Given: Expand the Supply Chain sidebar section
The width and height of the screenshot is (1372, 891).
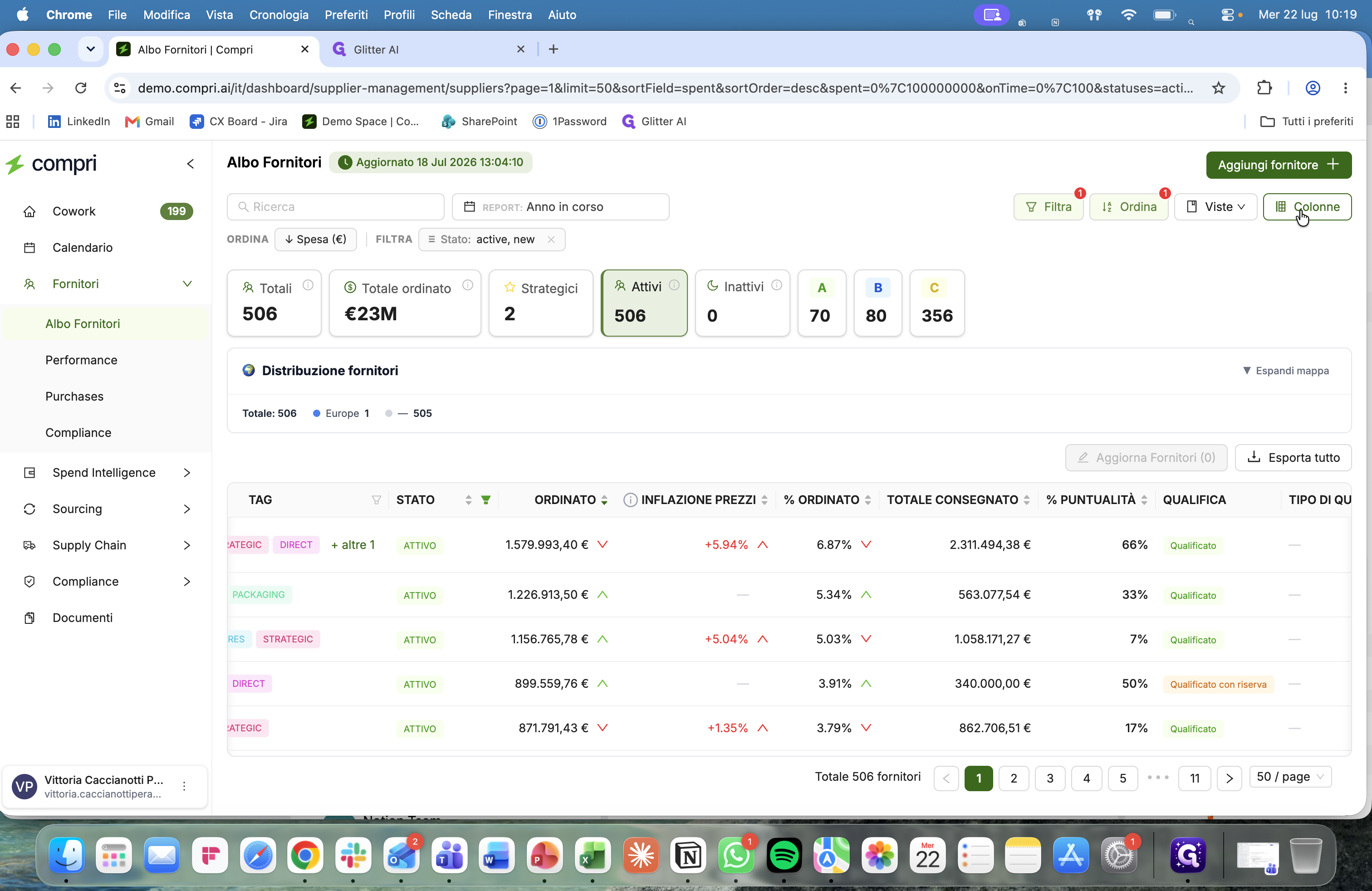Looking at the screenshot, I should click(x=187, y=546).
